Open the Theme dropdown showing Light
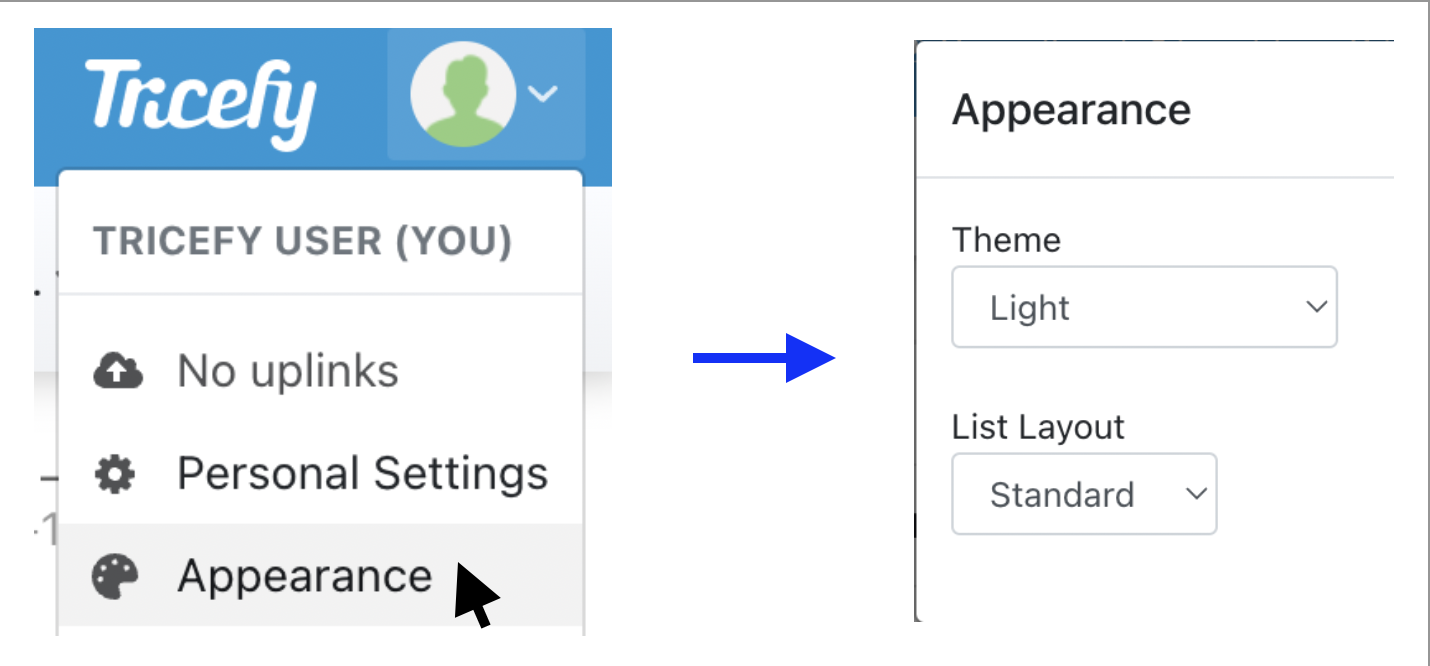The image size is (1430, 666). (1144, 307)
